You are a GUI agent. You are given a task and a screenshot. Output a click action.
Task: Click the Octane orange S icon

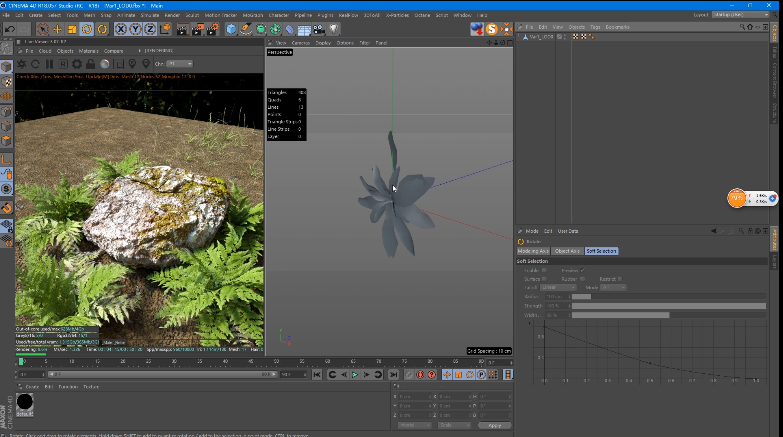coord(492,29)
